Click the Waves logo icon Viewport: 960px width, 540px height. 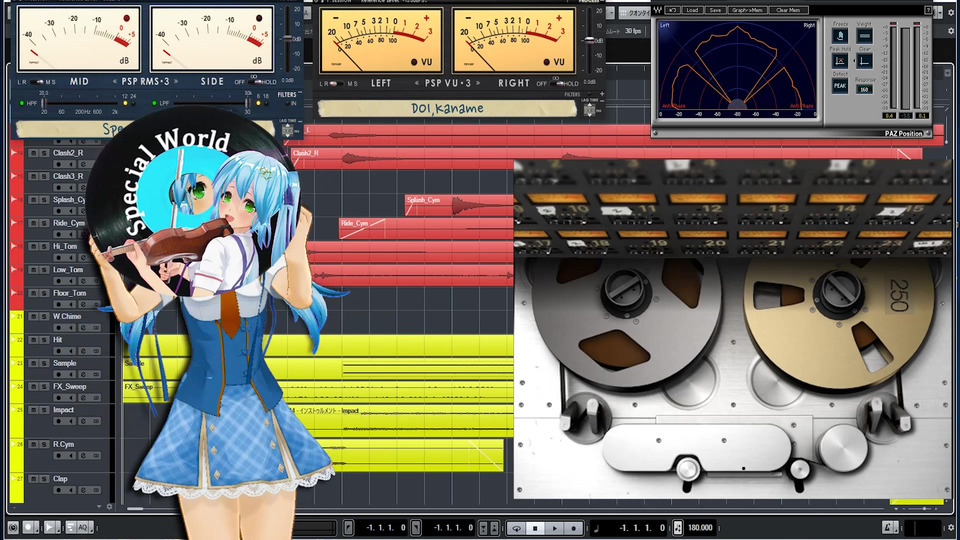(658, 10)
